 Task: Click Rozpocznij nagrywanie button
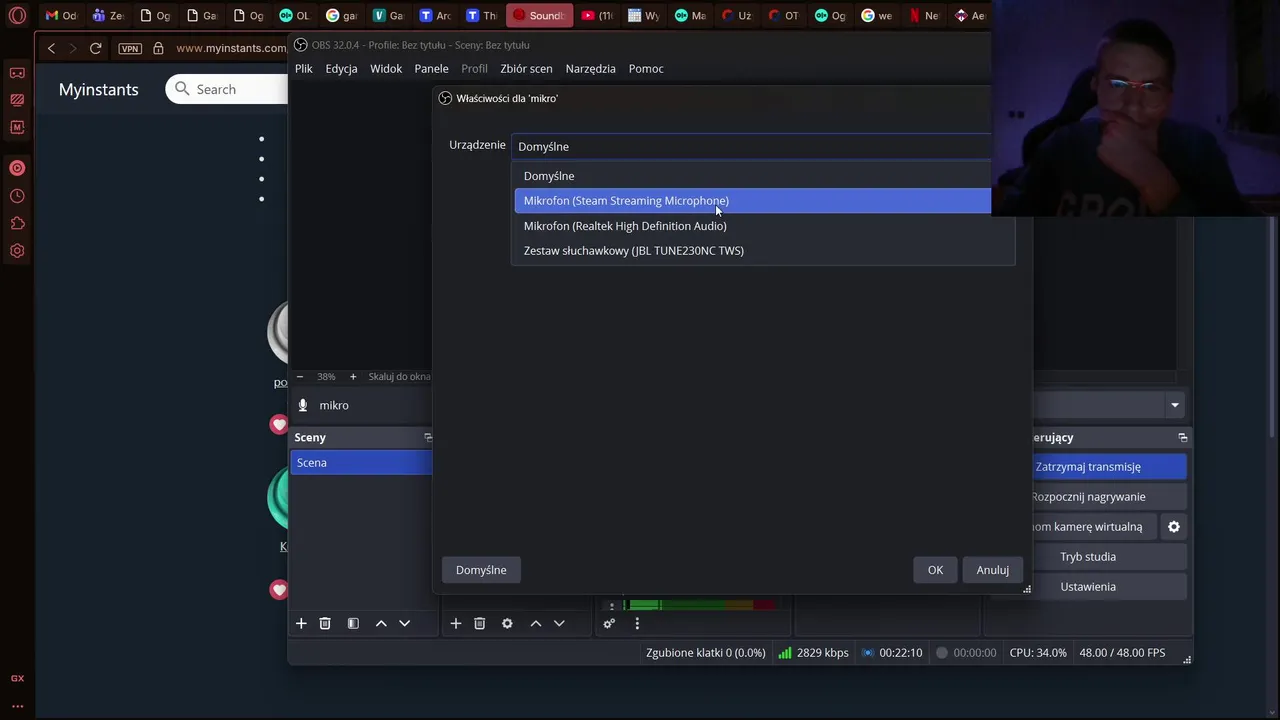1109,497
